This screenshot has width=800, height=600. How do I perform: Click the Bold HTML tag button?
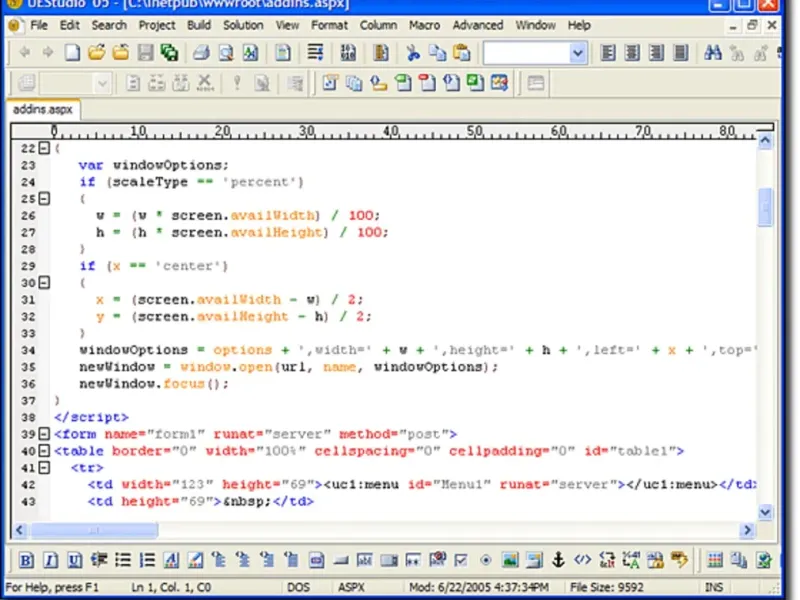[26, 560]
